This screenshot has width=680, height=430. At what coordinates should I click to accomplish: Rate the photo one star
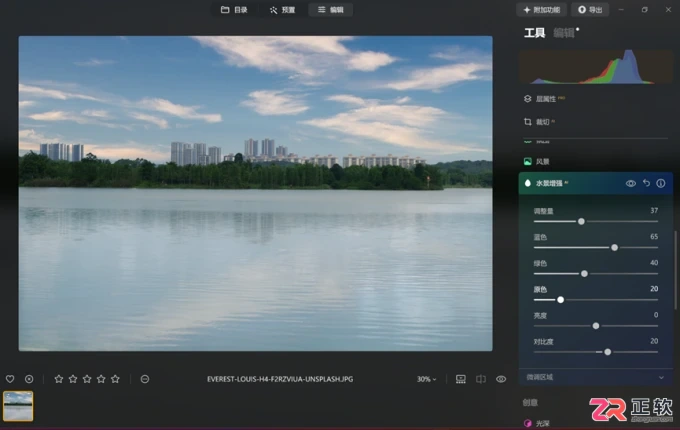(59, 379)
